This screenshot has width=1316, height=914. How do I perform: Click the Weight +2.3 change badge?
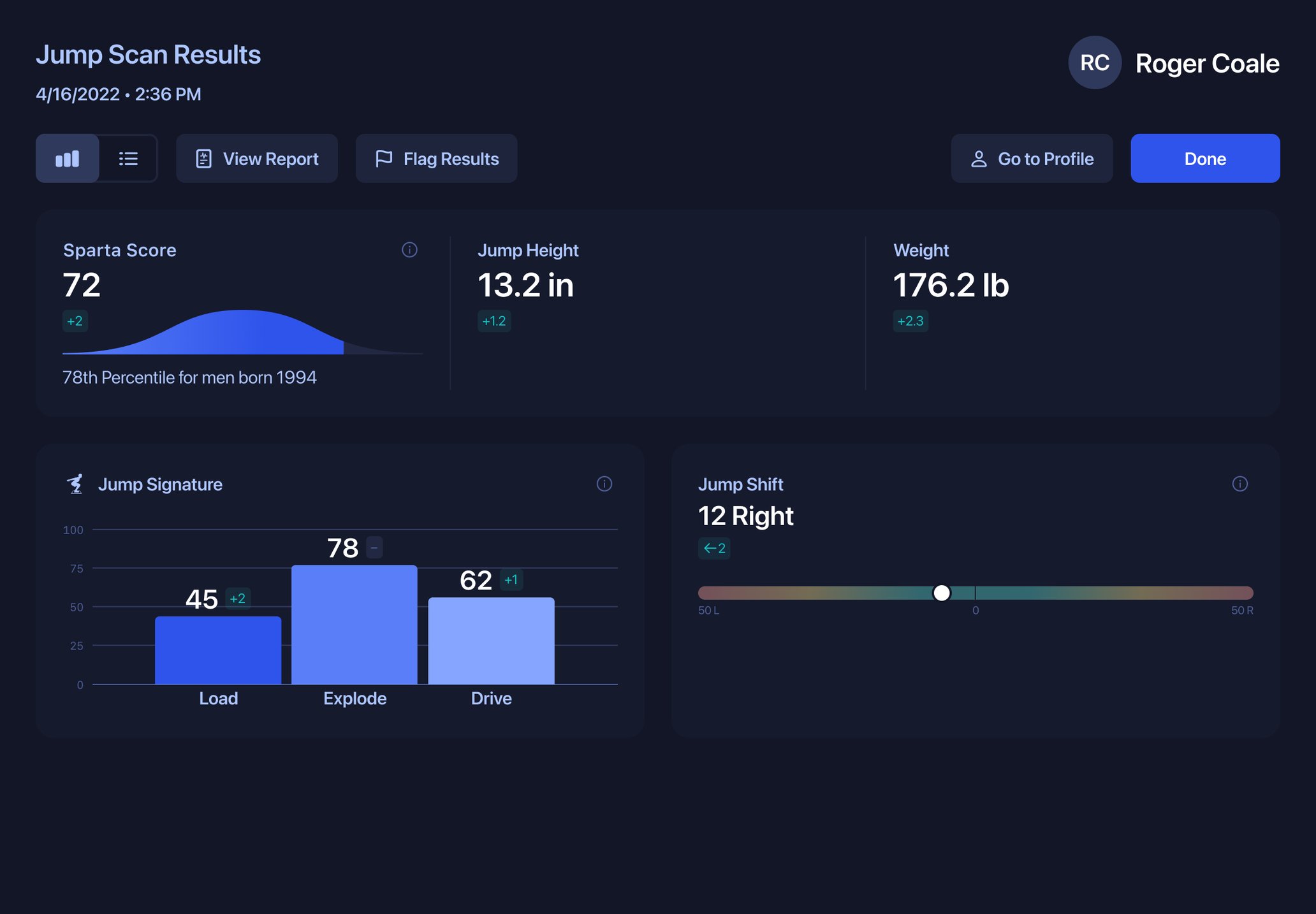(x=910, y=321)
